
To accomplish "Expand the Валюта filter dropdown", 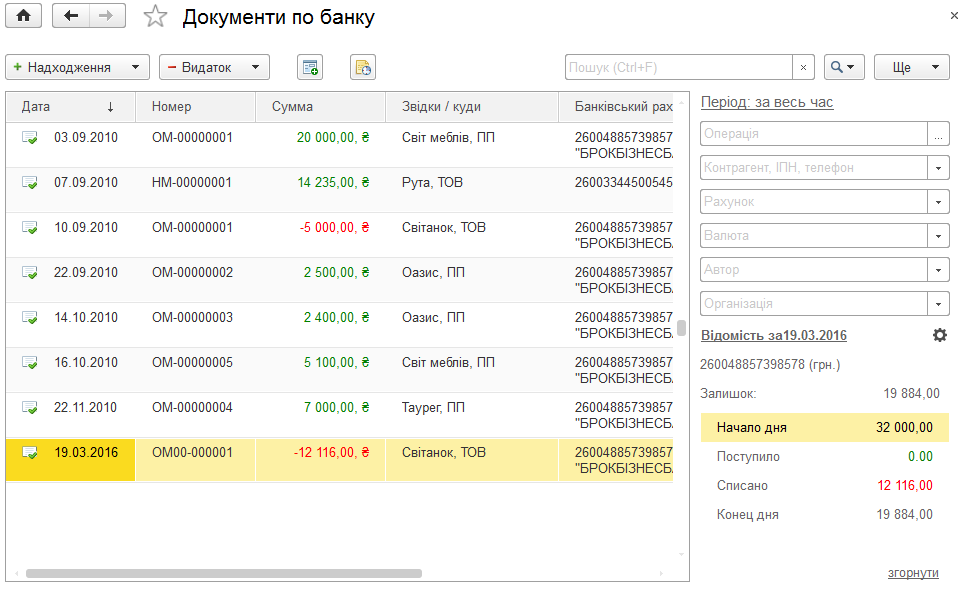I will click(938, 235).
